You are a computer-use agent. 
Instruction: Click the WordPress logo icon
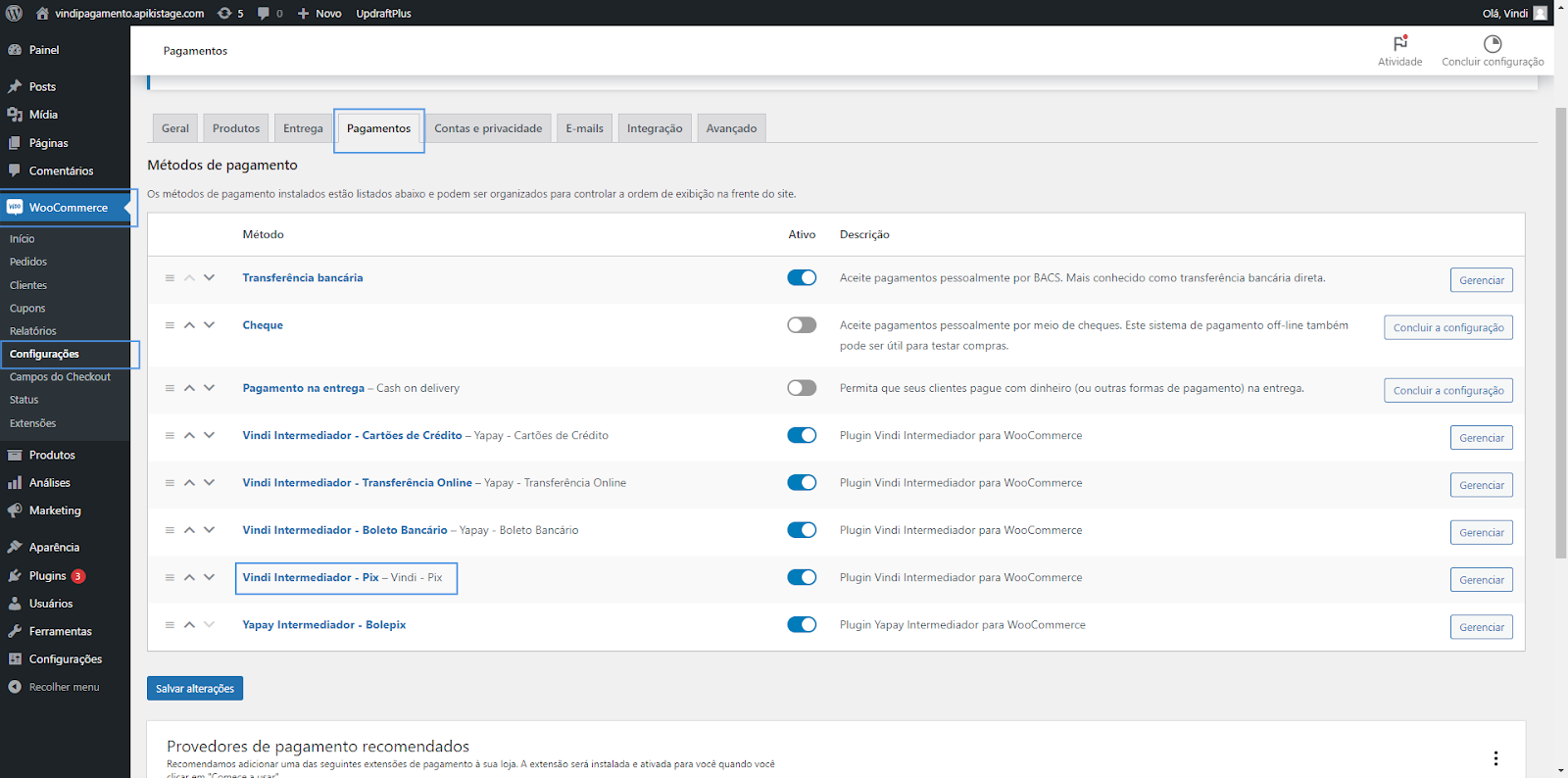pos(14,13)
